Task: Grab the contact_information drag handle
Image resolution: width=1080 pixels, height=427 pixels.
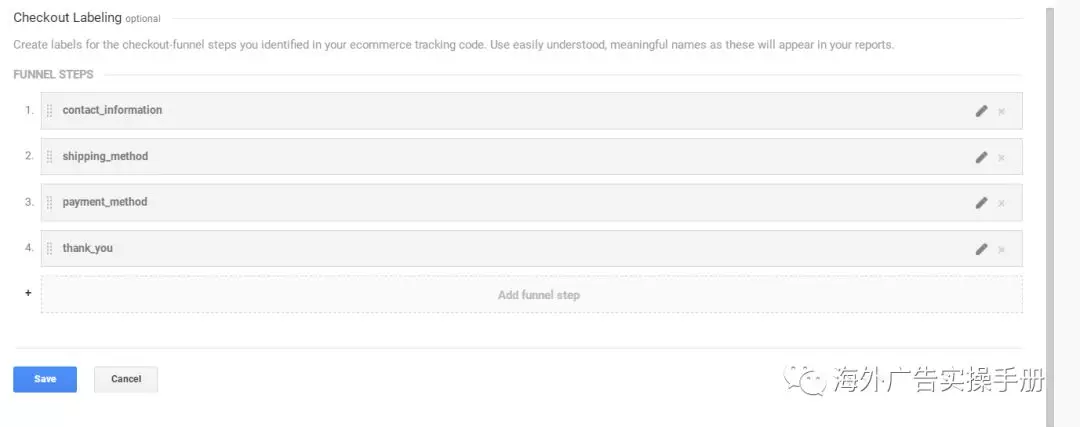Action: tap(50, 111)
